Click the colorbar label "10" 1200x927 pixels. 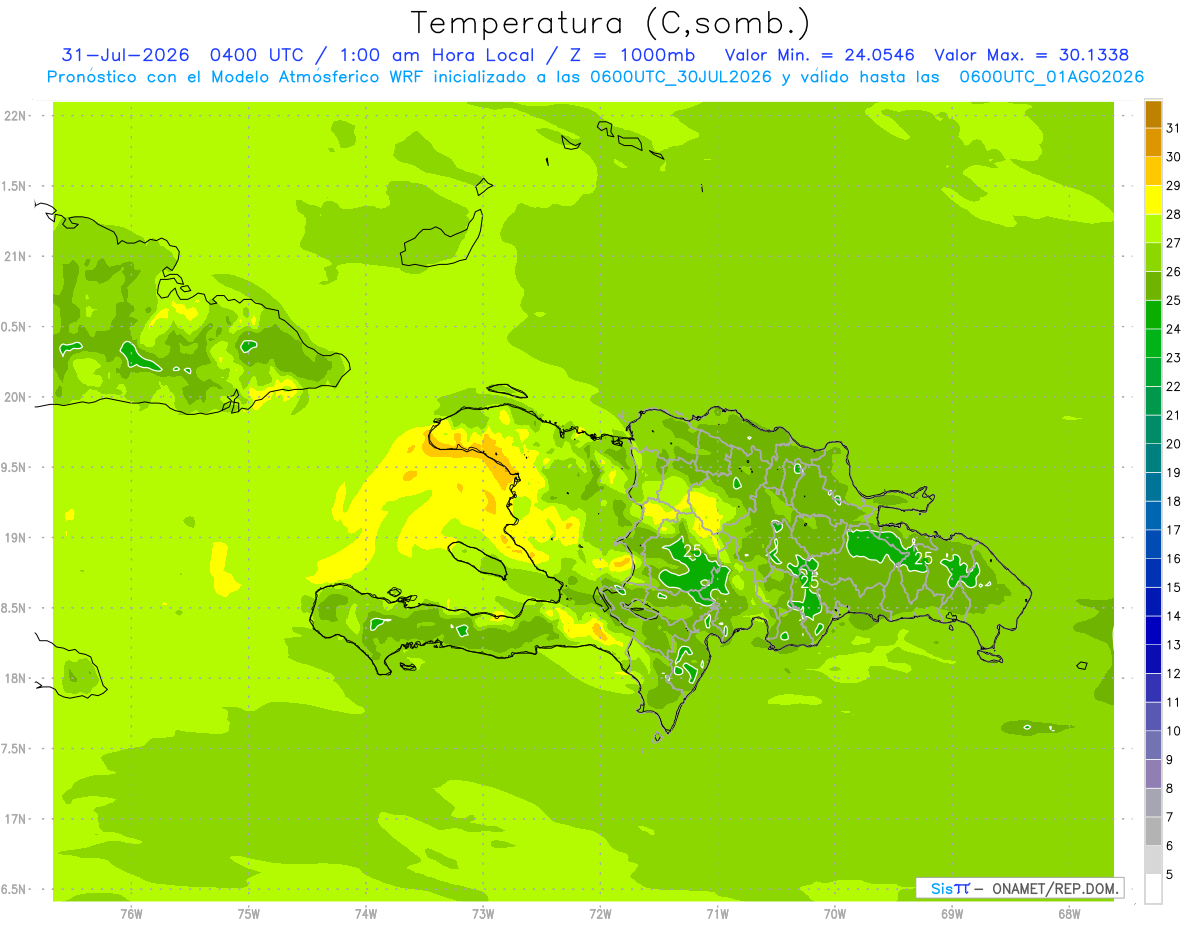1174,731
